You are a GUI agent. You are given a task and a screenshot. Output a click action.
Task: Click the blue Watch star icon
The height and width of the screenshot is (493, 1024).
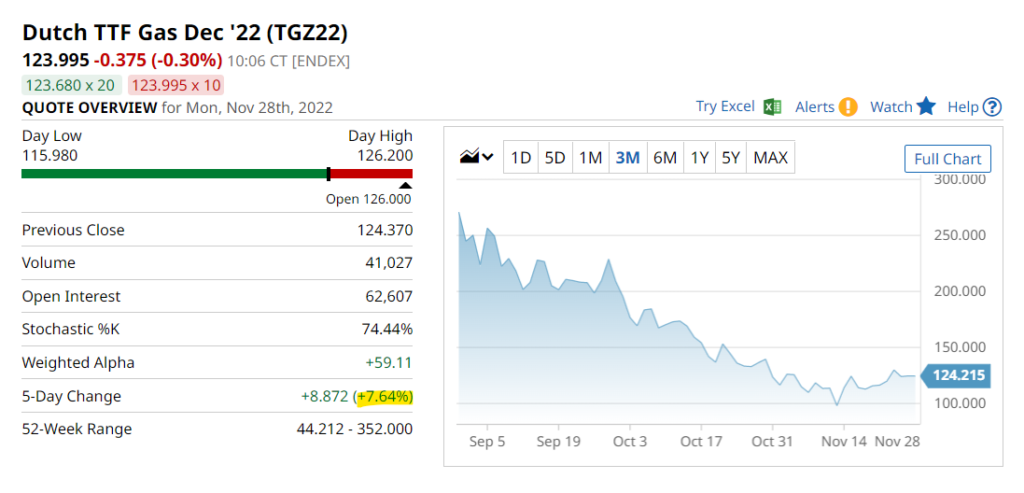(x=926, y=107)
